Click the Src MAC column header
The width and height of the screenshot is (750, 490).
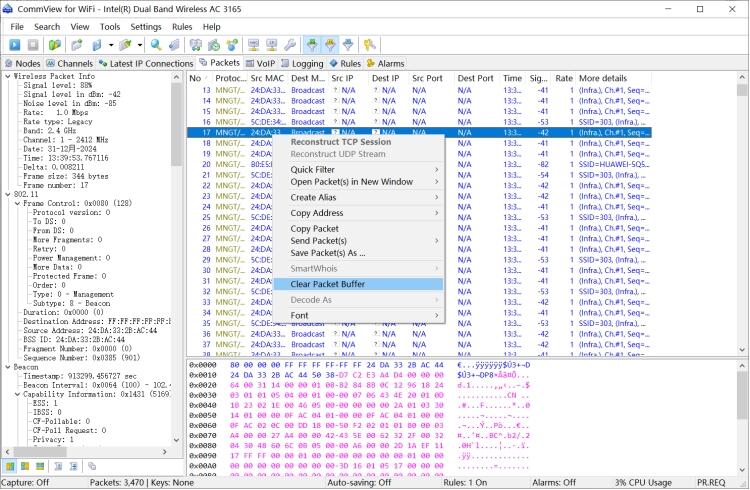coord(267,78)
